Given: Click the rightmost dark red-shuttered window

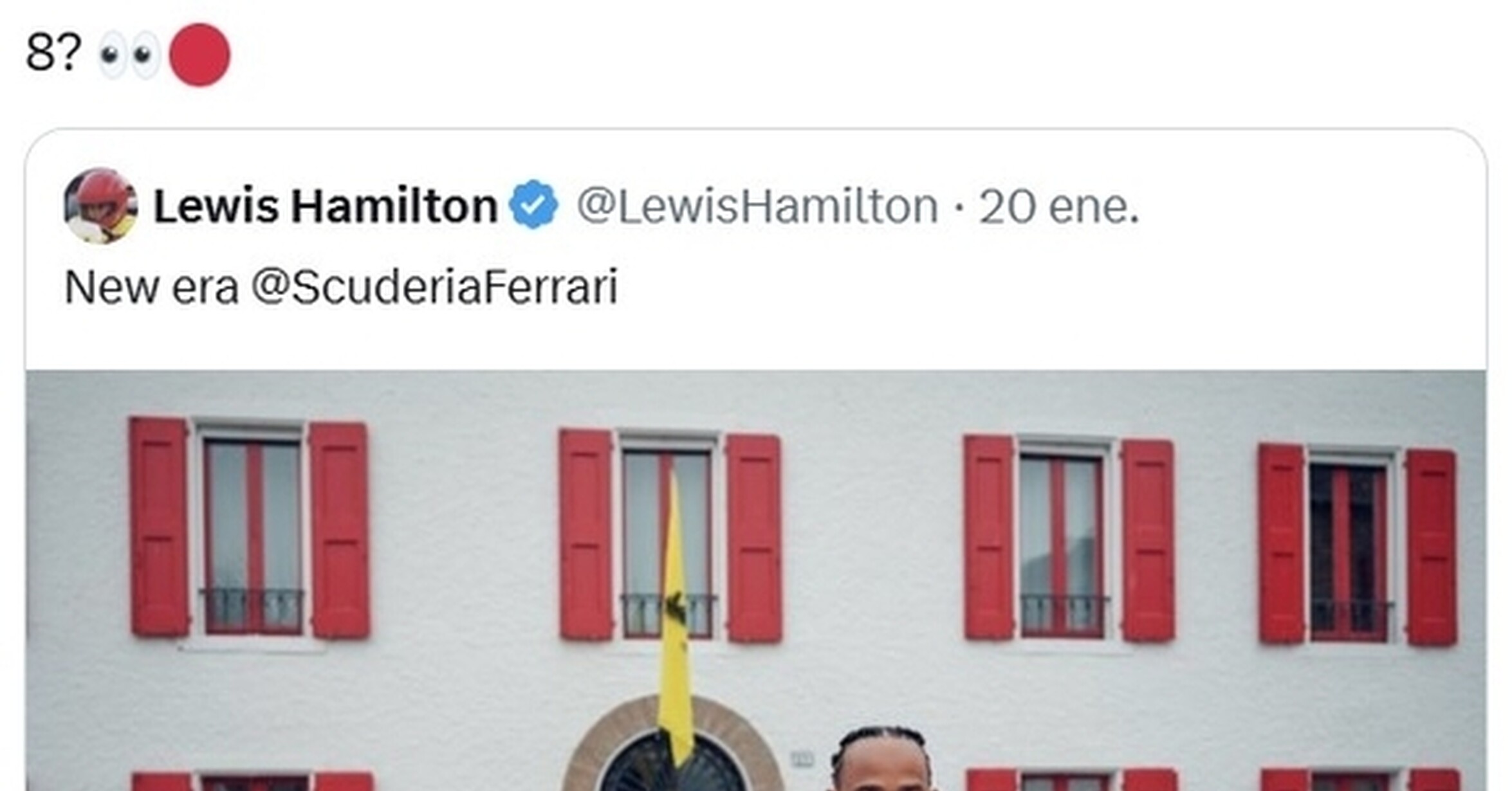Looking at the screenshot, I should (1357, 545).
